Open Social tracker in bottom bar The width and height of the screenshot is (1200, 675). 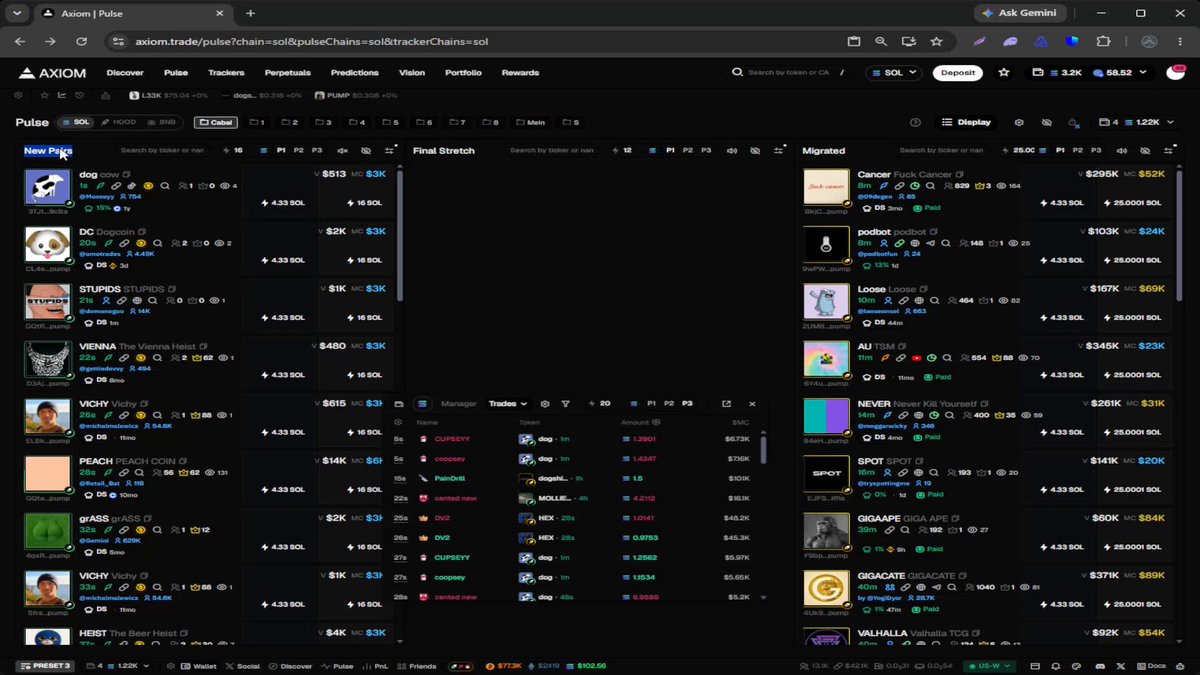pos(243,666)
